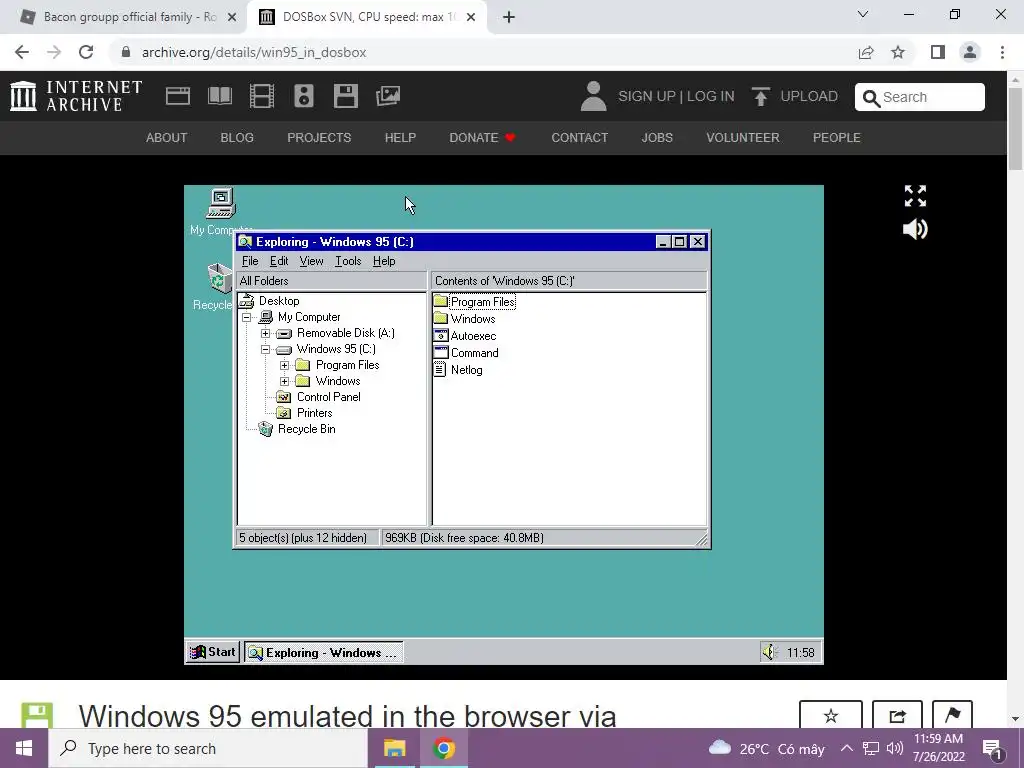Screen dimensions: 1024x768
Task: Open the View menu in Explorer
Action: click(x=312, y=261)
